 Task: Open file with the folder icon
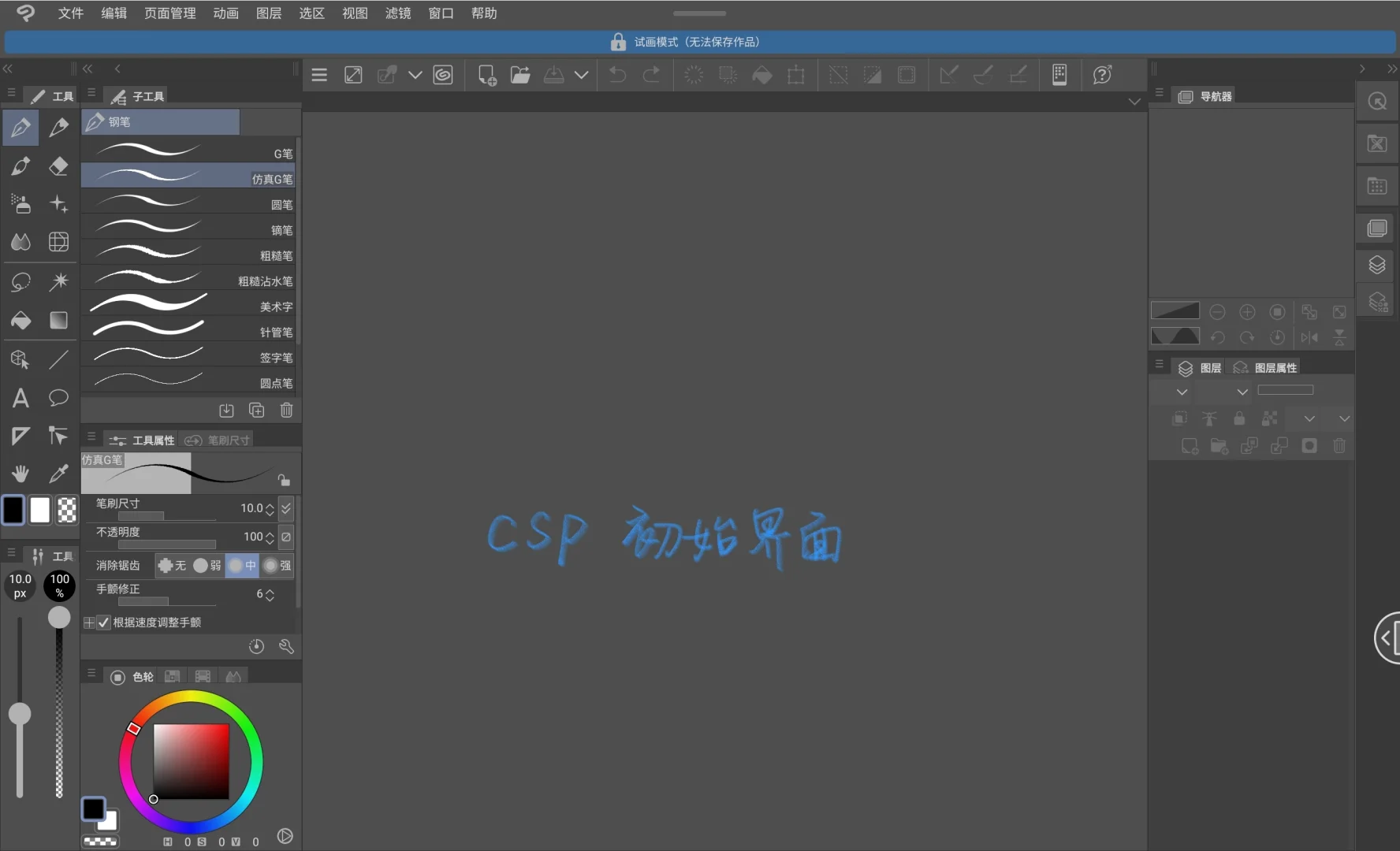point(520,75)
